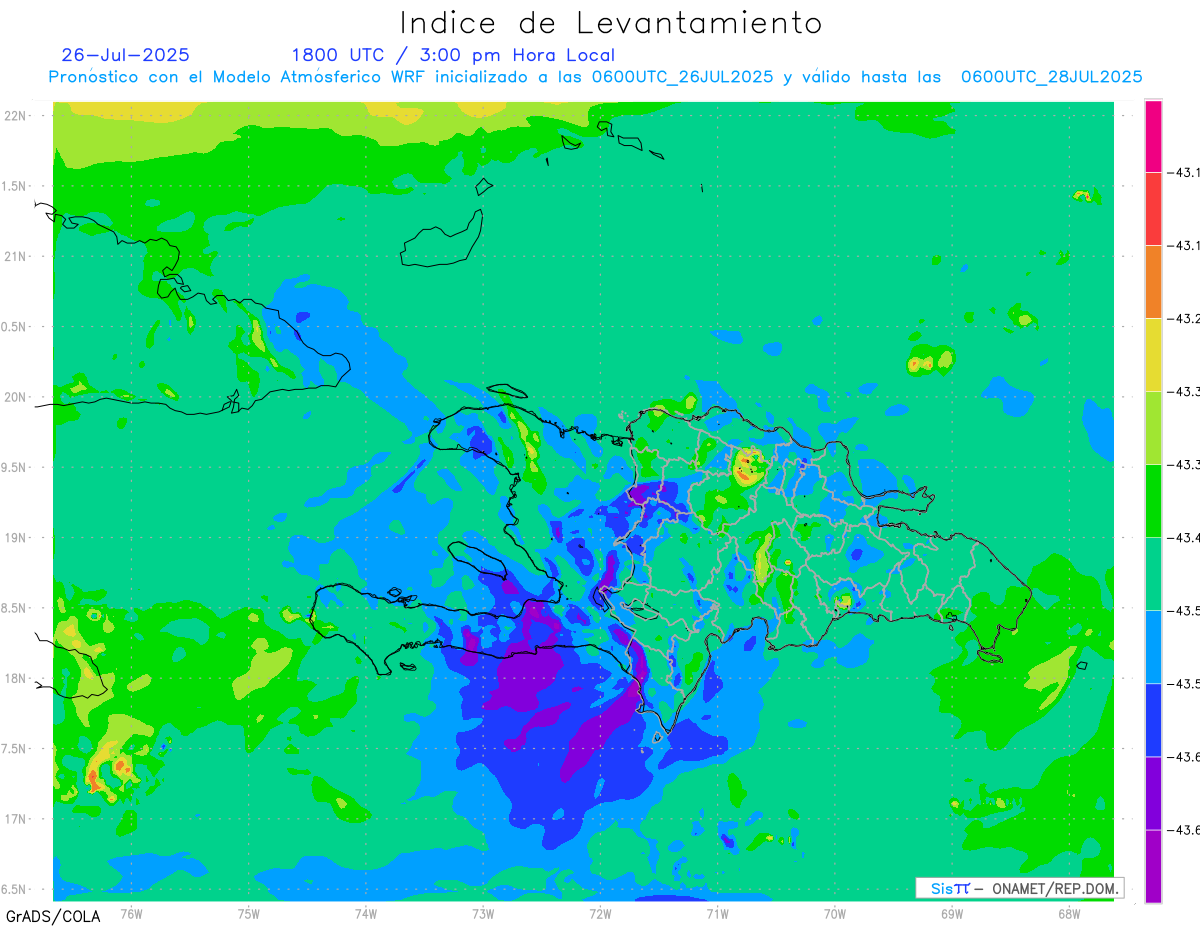Image resolution: width=1200 pixels, height=927 pixels.
Task: Click the legend value '-43.2'
Action: [1186, 319]
